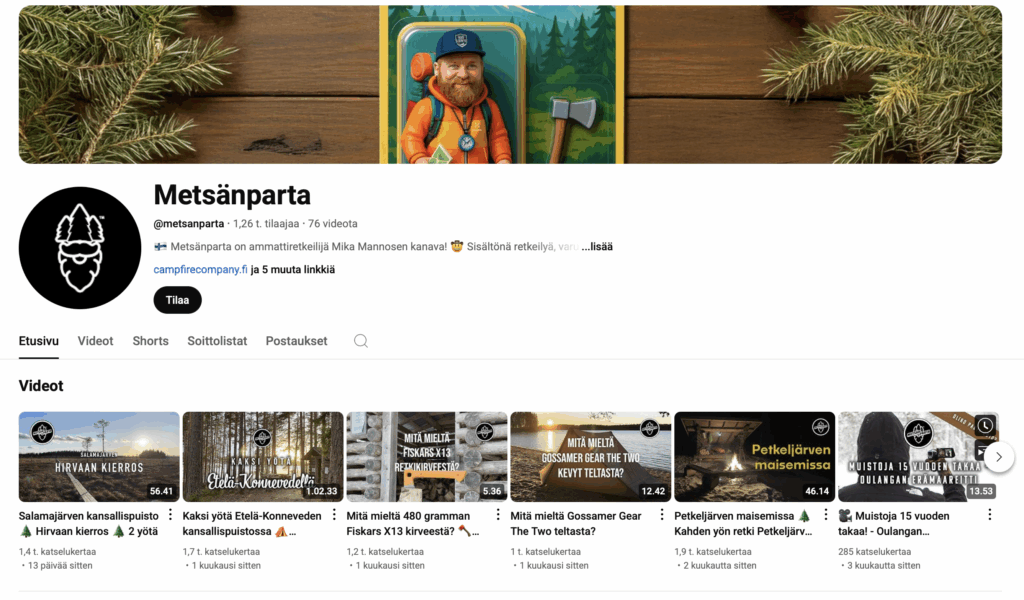Screen dimensions: 1024x600
Task: Expand channel description with ...lisää
Action: click(x=597, y=247)
